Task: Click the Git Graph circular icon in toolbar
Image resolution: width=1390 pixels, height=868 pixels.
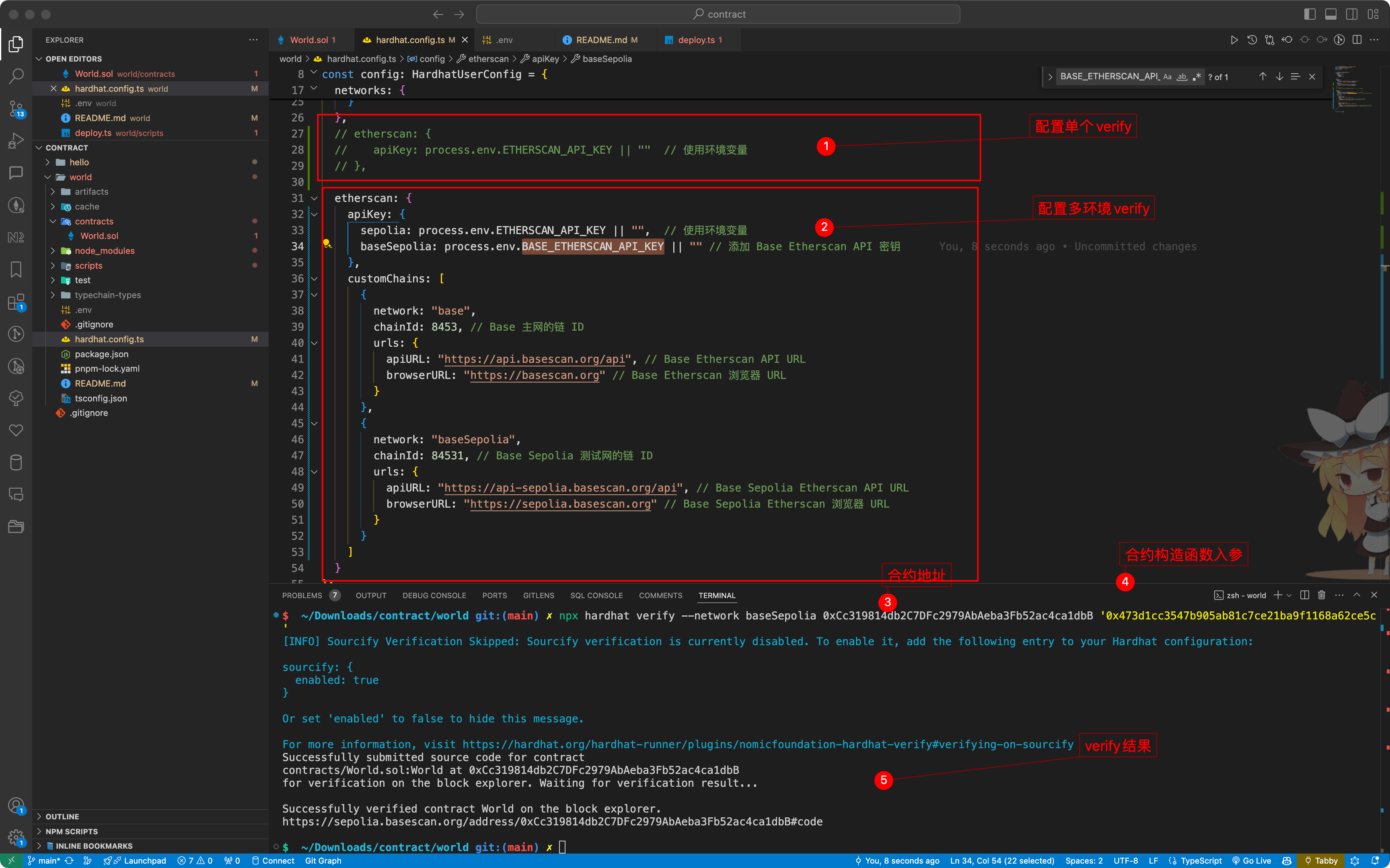Action: 1339,39
